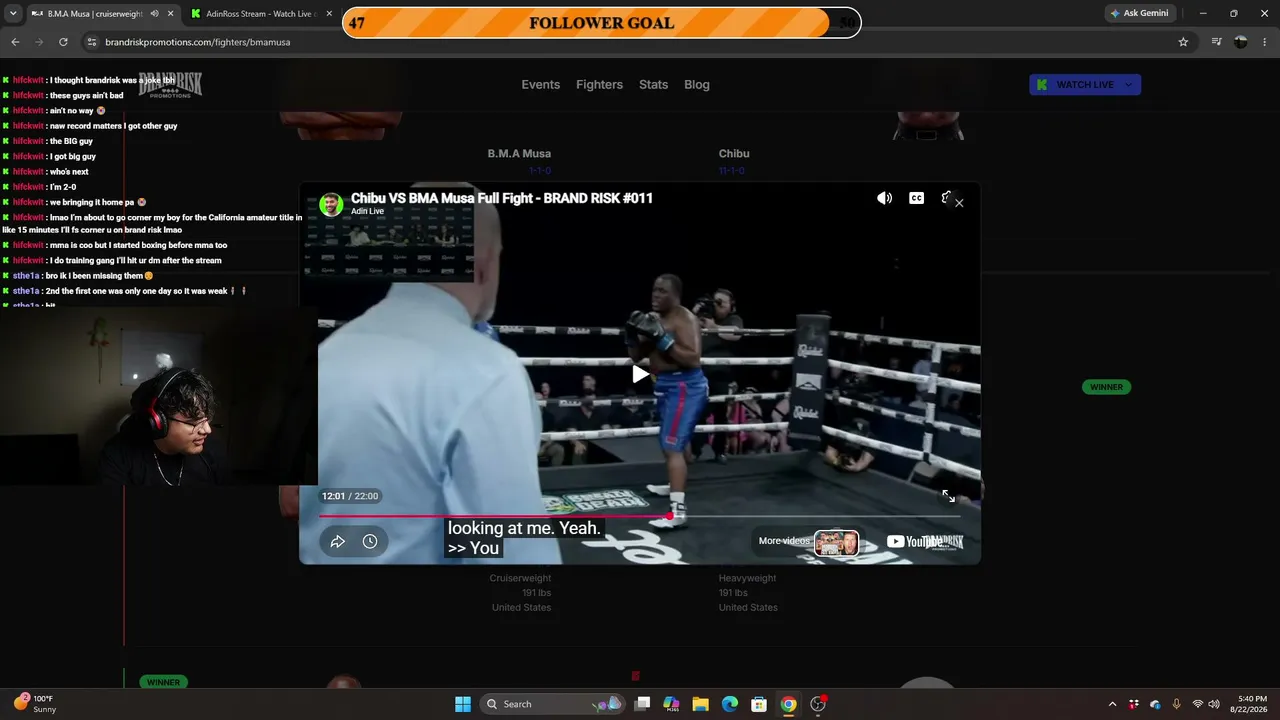This screenshot has width=1280, height=720.
Task: Click the taskbar Search box
Action: (554, 704)
